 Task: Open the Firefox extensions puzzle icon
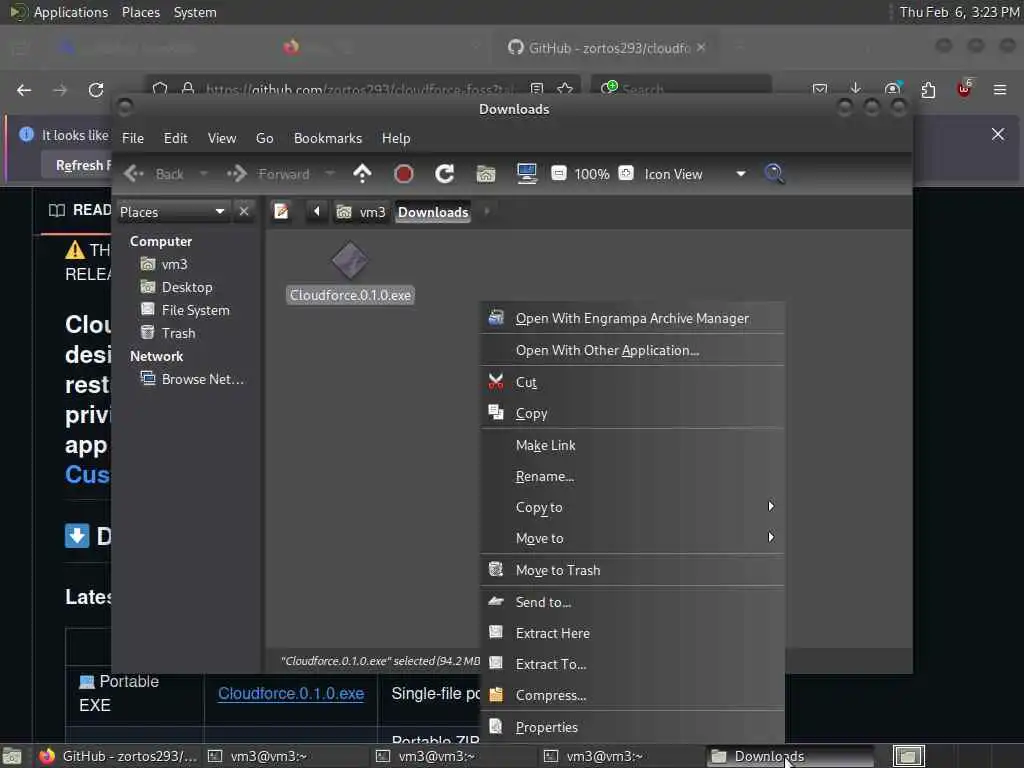(928, 89)
